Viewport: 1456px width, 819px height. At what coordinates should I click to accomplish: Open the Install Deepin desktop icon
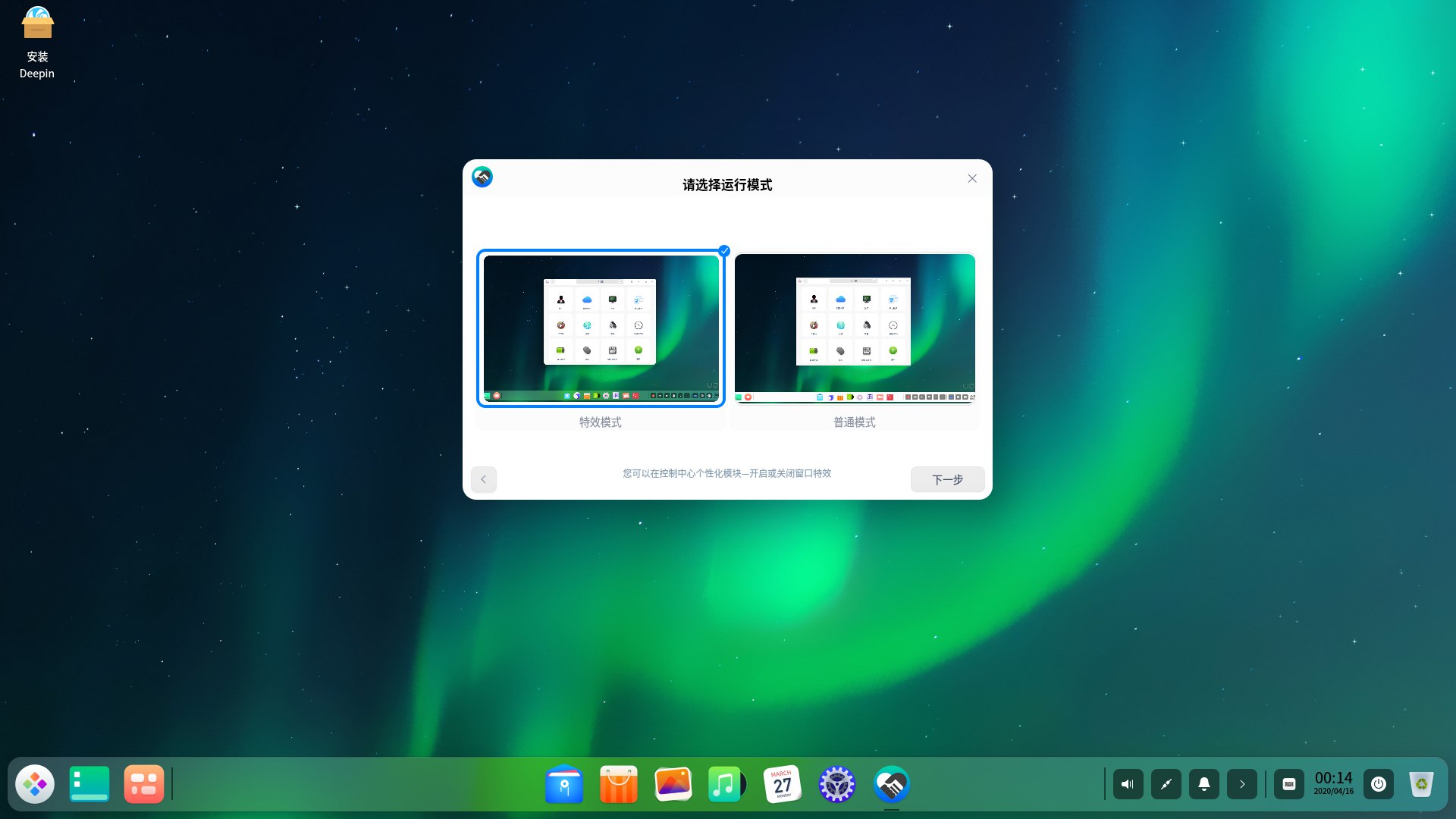(x=37, y=42)
